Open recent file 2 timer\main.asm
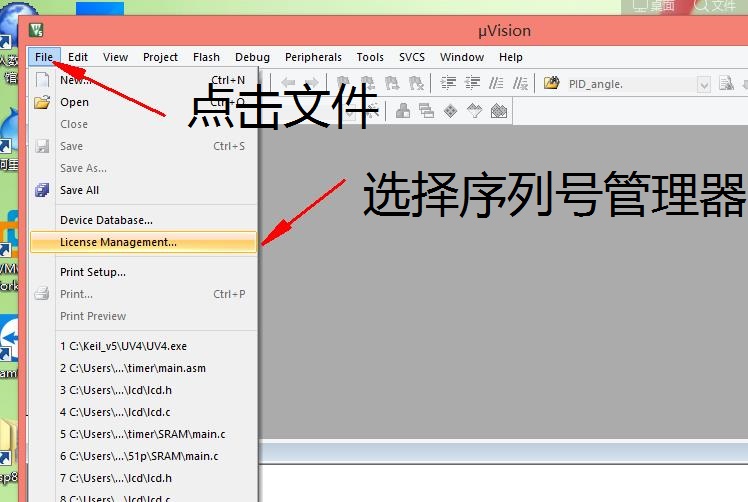 pyautogui.click(x=143, y=368)
